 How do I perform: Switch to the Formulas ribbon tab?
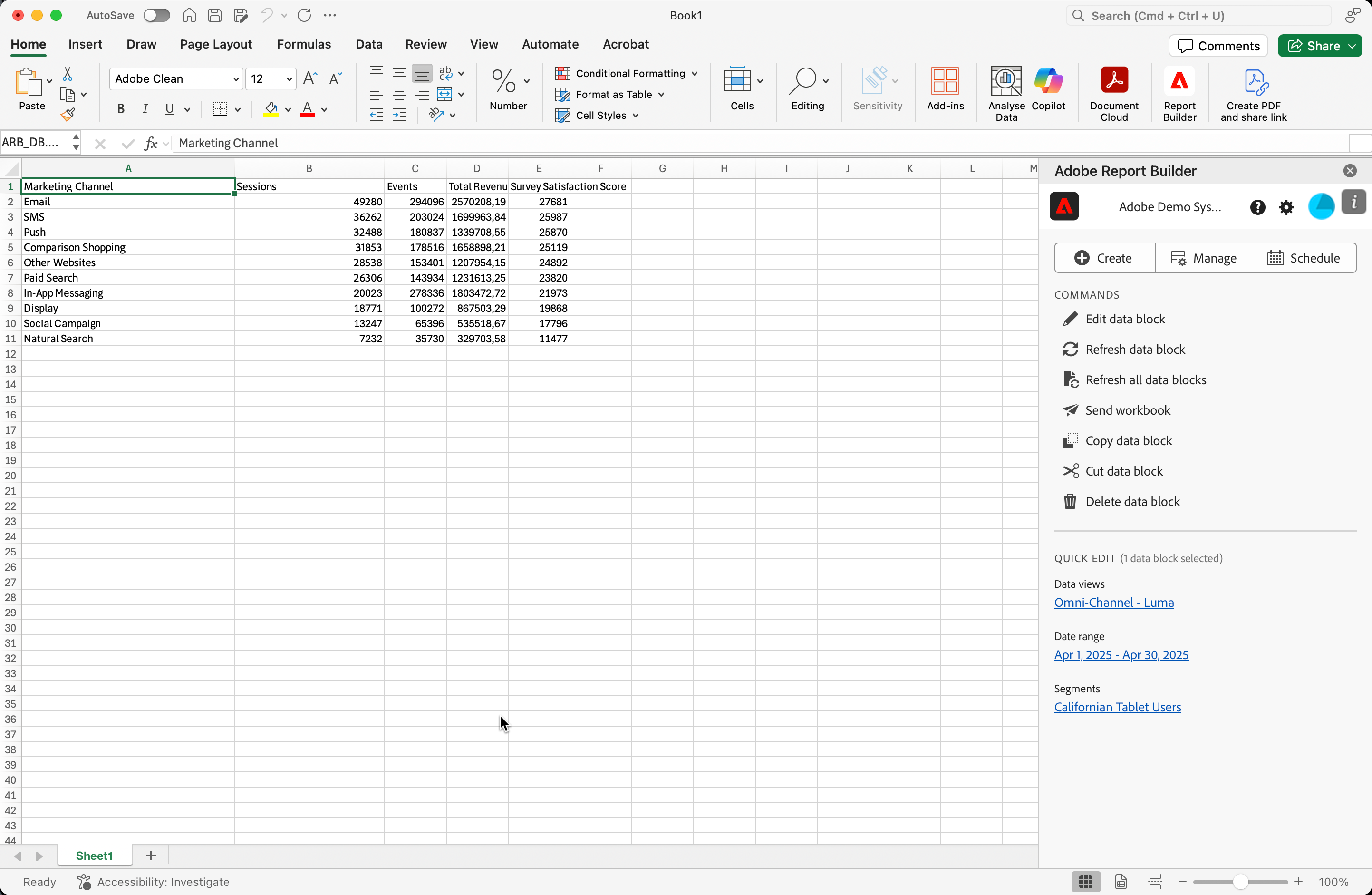click(303, 44)
